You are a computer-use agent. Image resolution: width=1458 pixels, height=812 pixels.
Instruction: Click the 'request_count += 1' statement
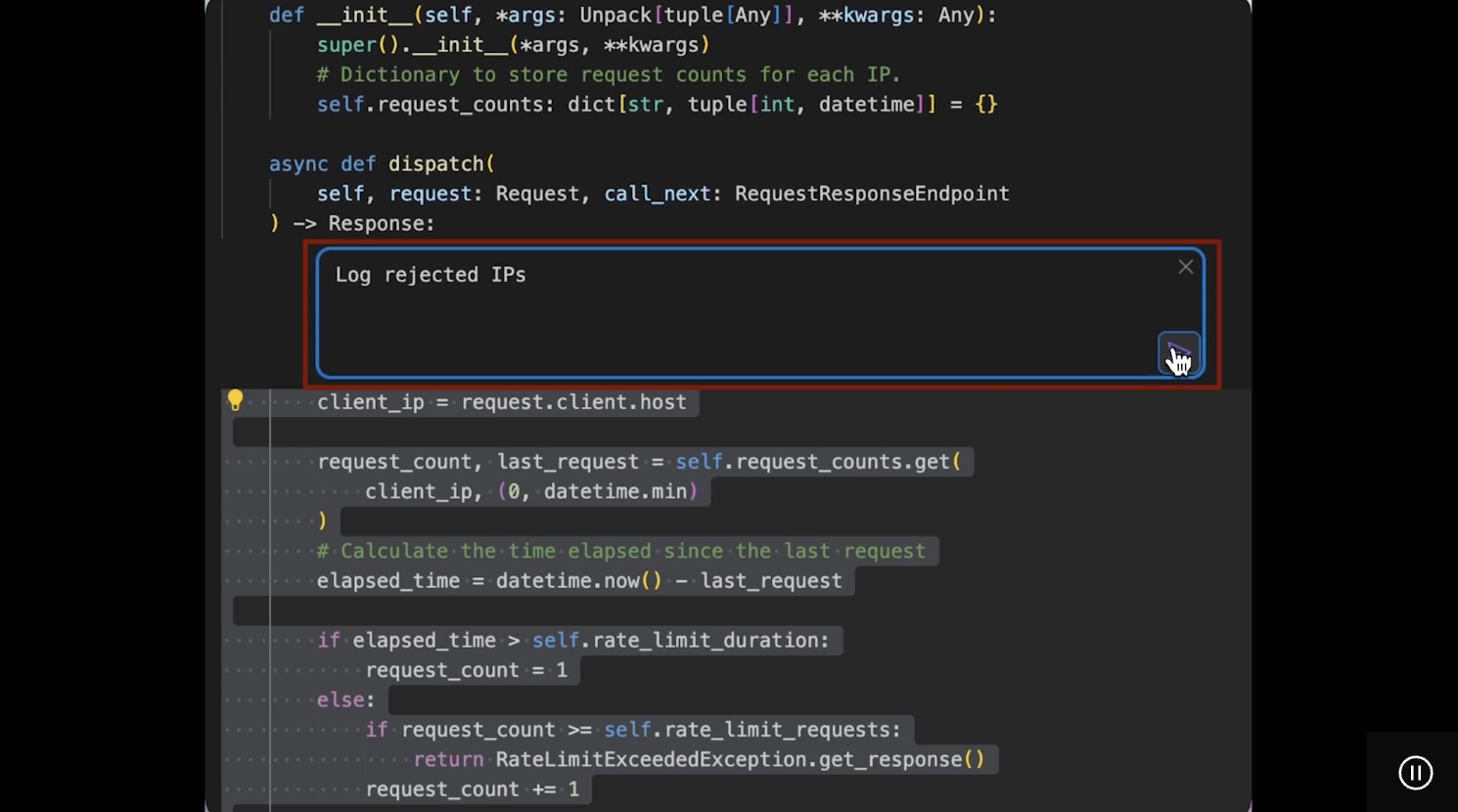(472, 789)
